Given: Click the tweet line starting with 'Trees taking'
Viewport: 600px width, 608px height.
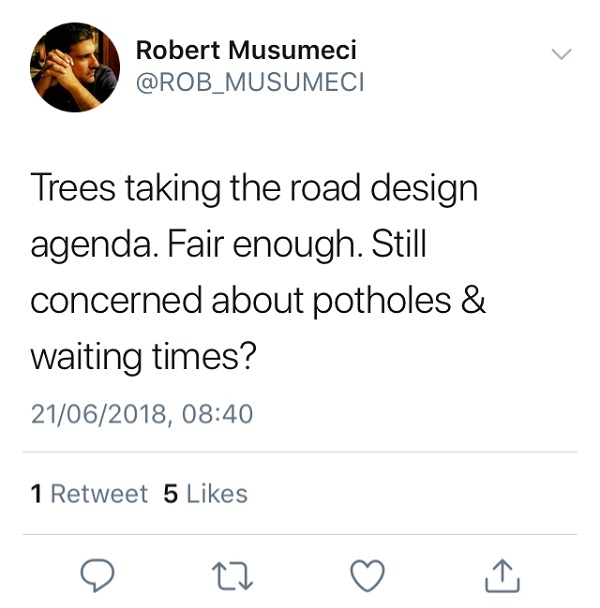Looking at the screenshot, I should click(254, 190).
